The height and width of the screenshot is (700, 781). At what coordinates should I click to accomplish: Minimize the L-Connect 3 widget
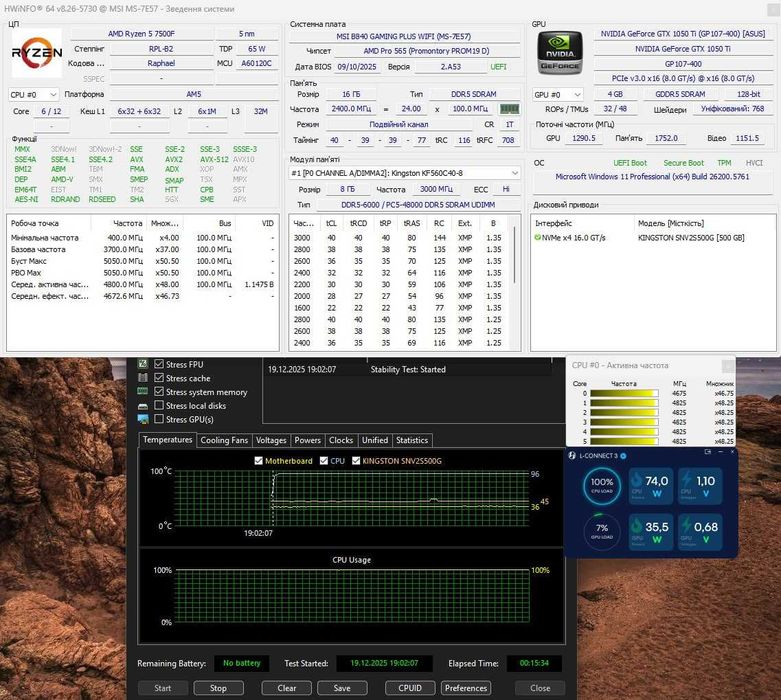coord(720,451)
